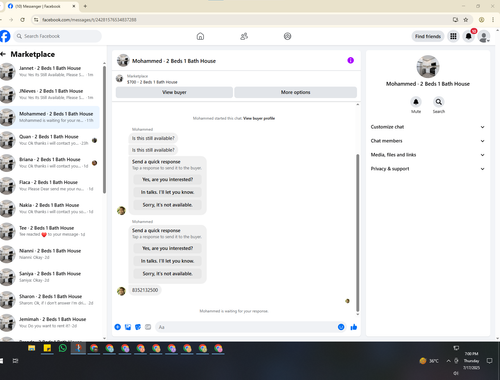The width and height of the screenshot is (500, 380).
Task: Open Nianni - 2 Beds 1 Bath House chat
Action: tap(50, 254)
